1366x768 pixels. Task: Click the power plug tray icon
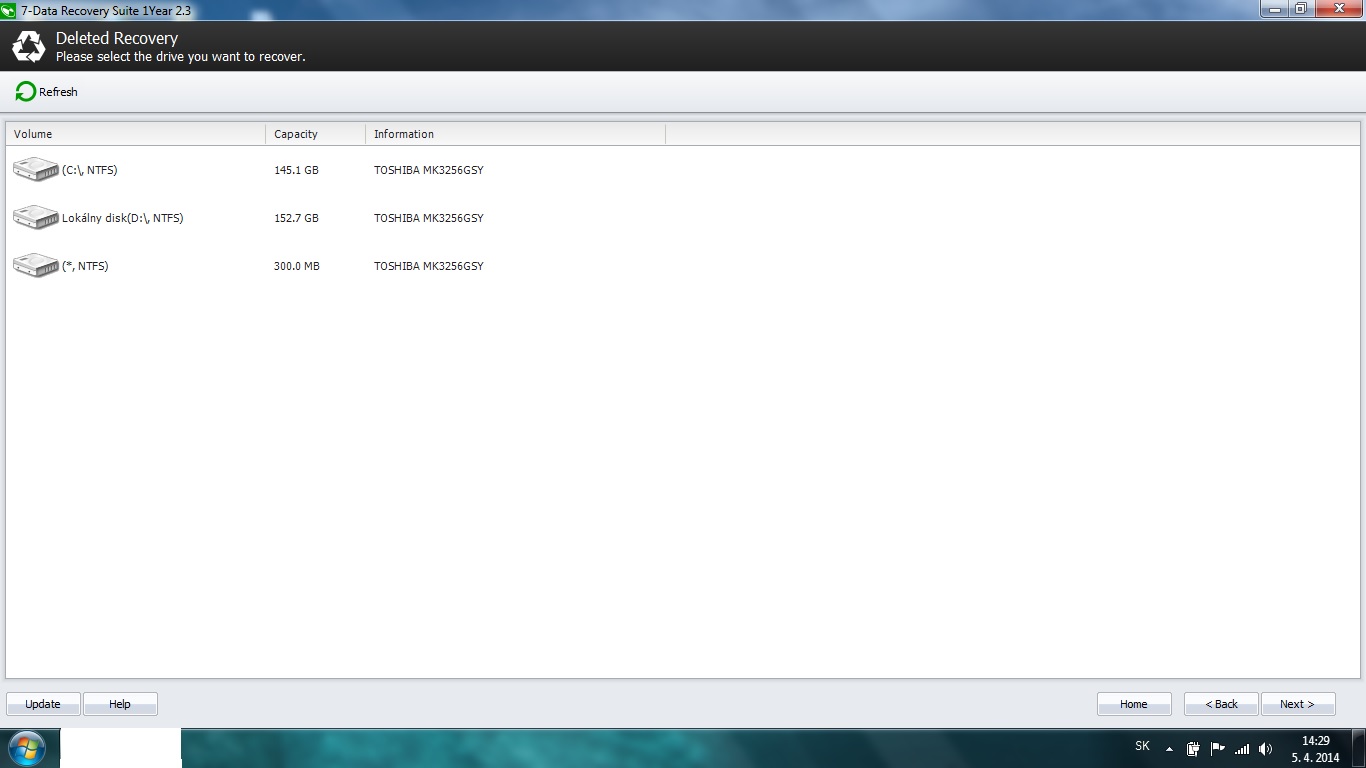tap(1193, 749)
